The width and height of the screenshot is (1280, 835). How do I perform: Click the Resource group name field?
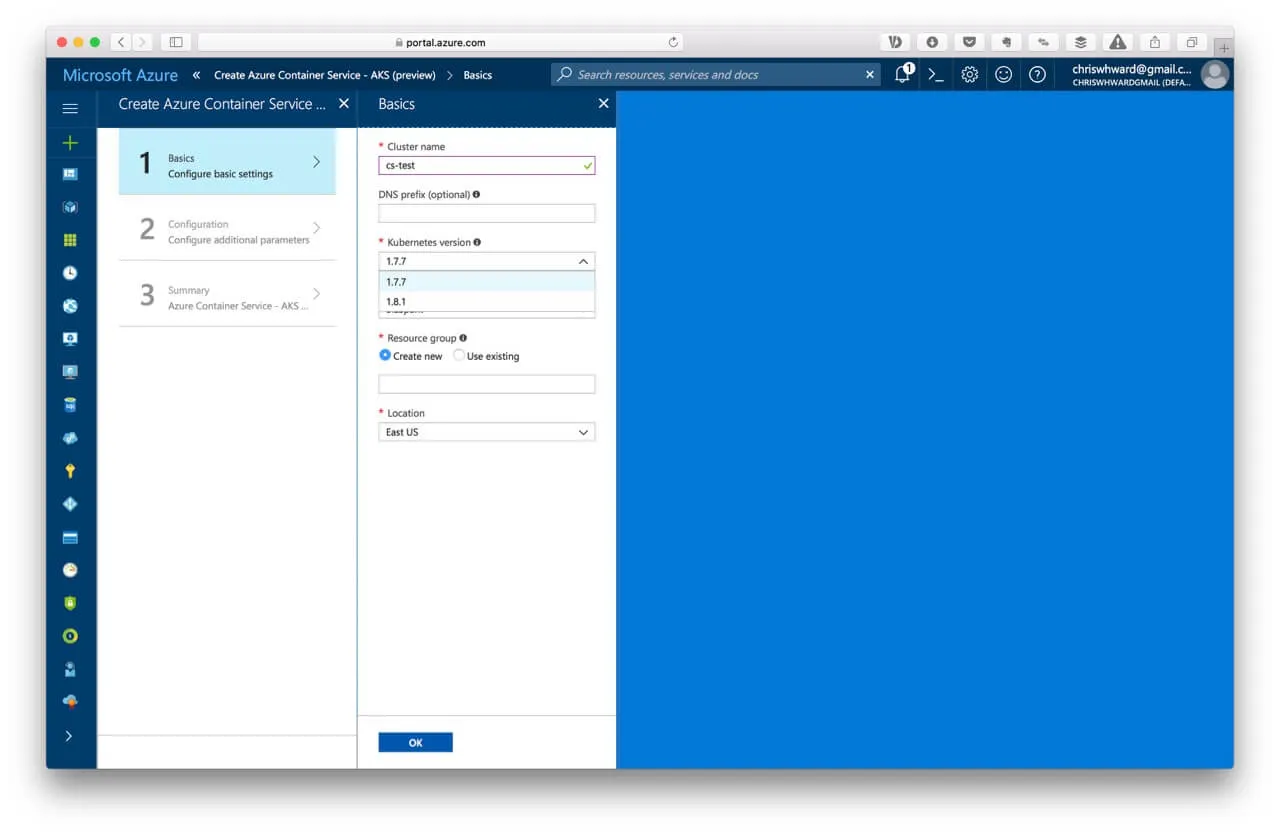tap(487, 384)
